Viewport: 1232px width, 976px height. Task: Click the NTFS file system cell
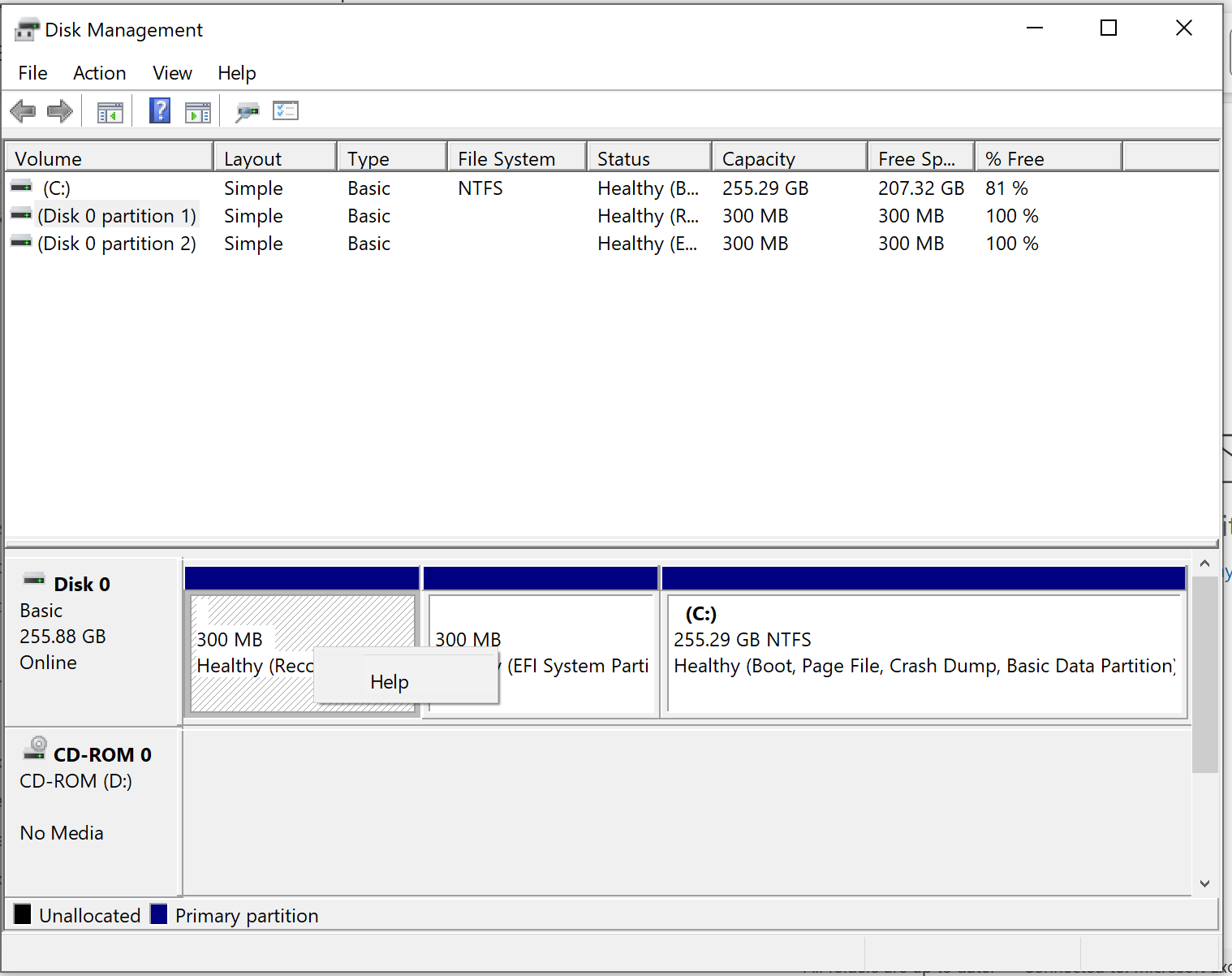coord(480,188)
